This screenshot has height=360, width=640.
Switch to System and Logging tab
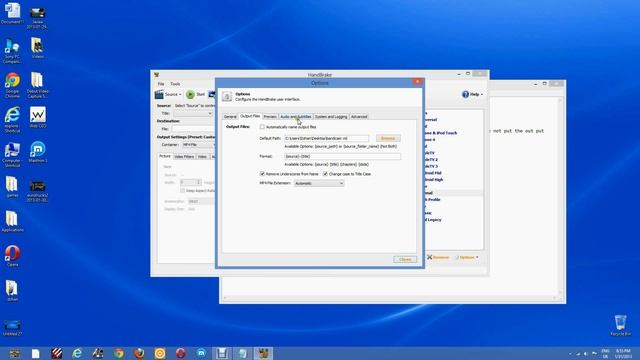[x=331, y=117]
